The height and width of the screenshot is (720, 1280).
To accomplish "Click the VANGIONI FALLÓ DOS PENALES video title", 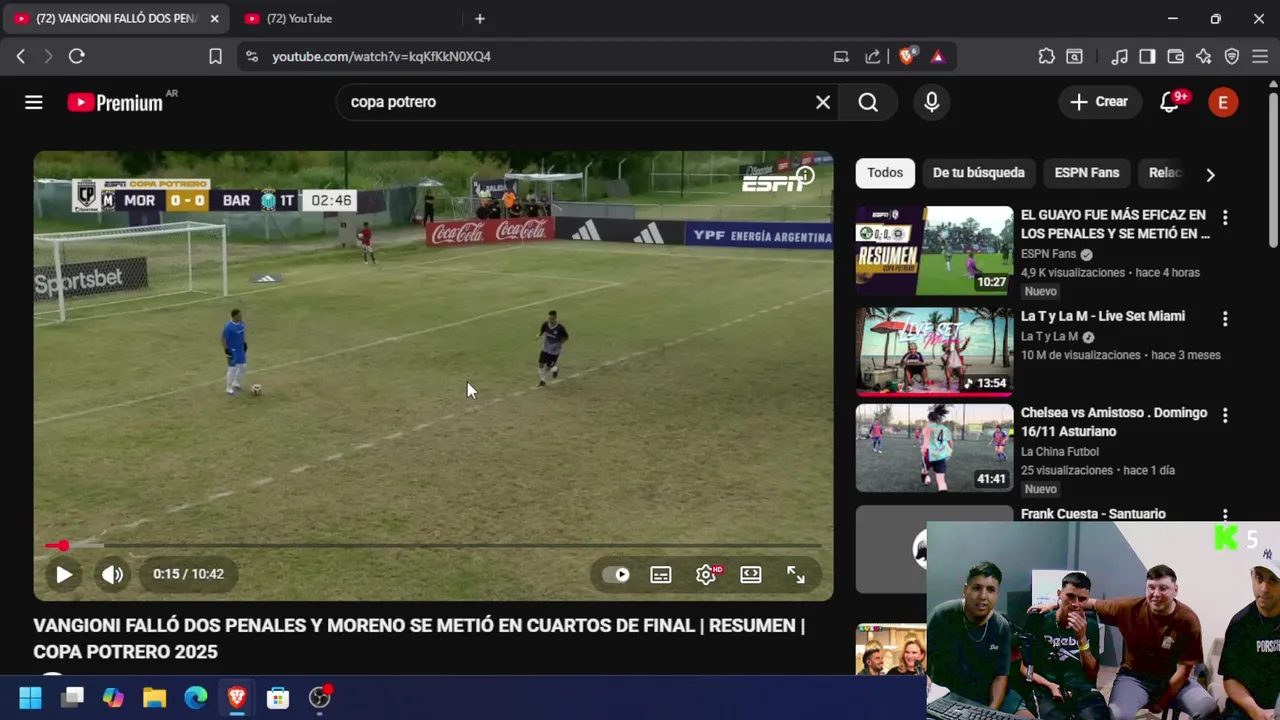I will click(419, 639).
